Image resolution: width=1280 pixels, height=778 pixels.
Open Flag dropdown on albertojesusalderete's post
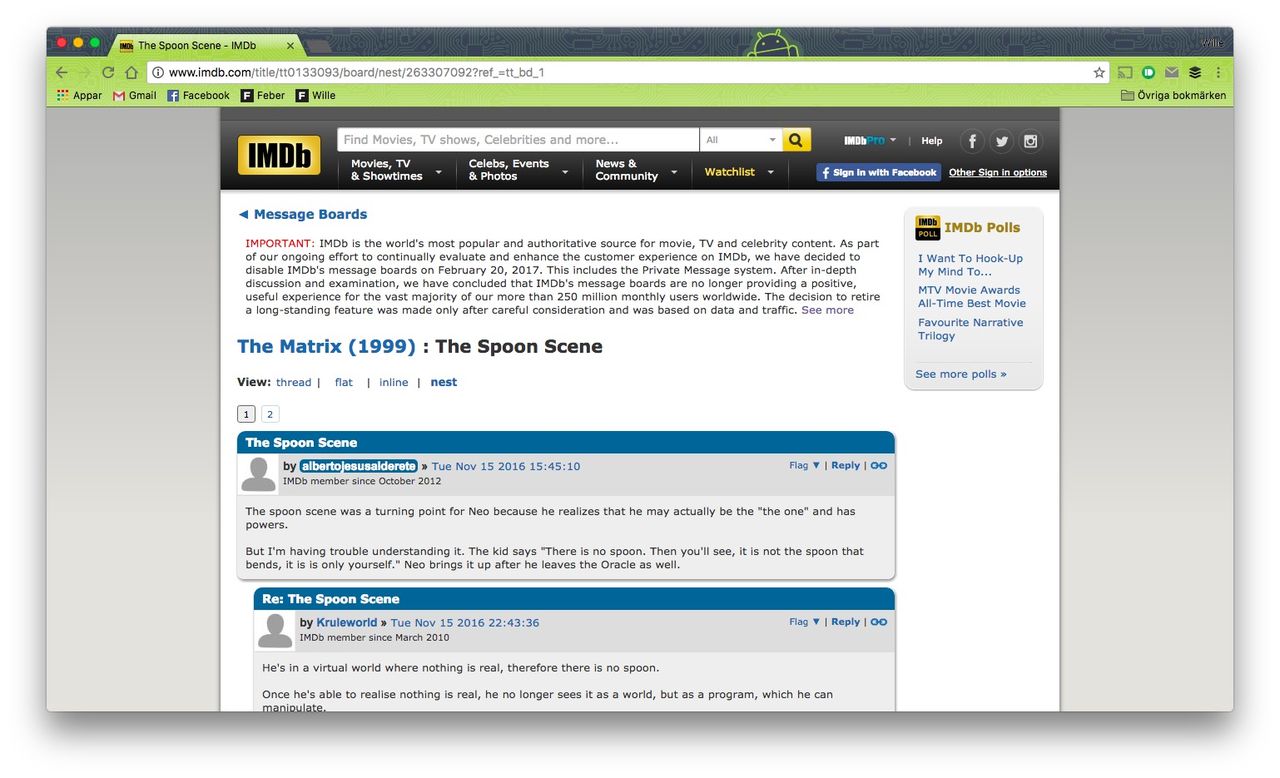804,465
